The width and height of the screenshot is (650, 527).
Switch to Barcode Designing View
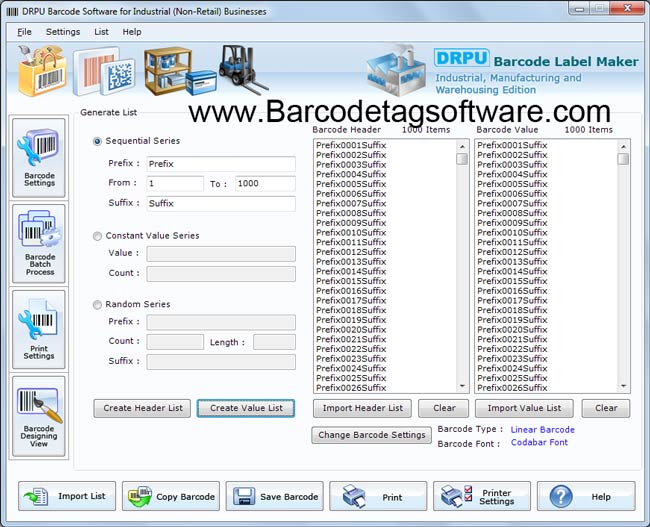pyautogui.click(x=39, y=416)
